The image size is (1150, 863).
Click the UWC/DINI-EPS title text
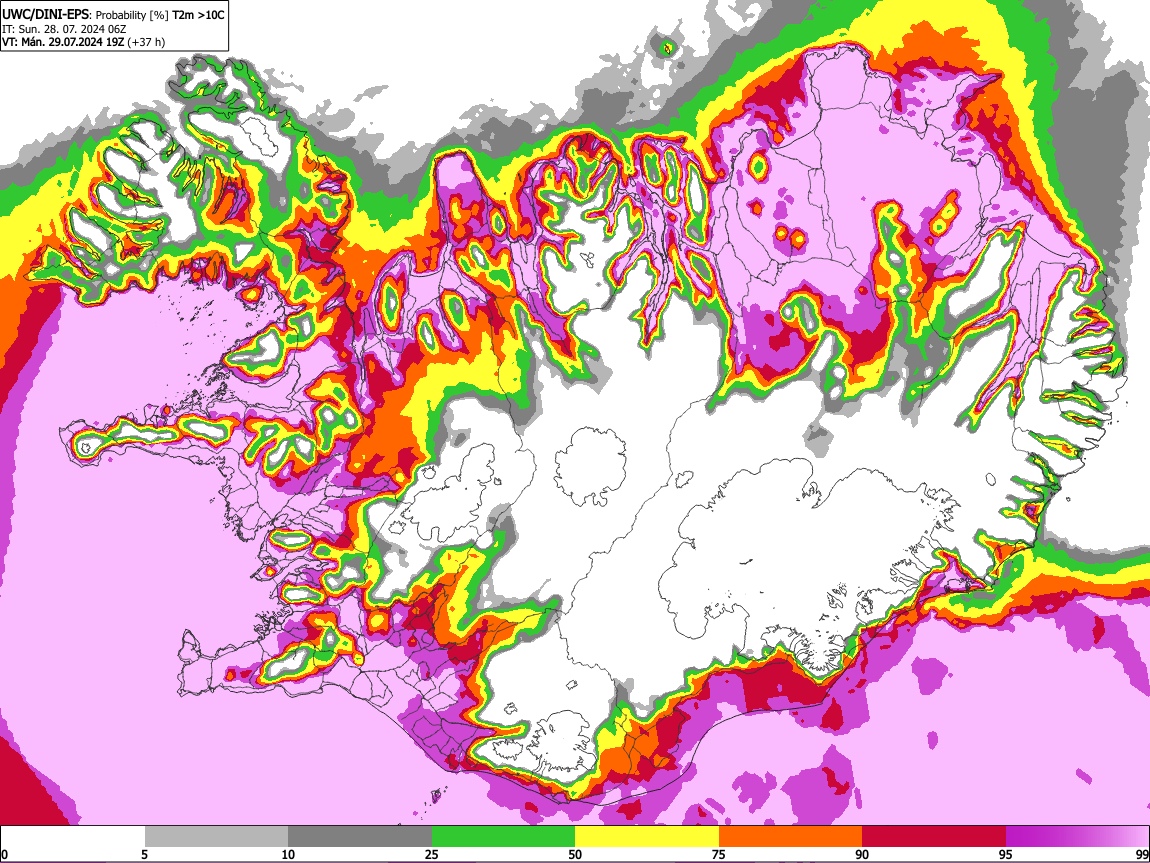point(45,14)
